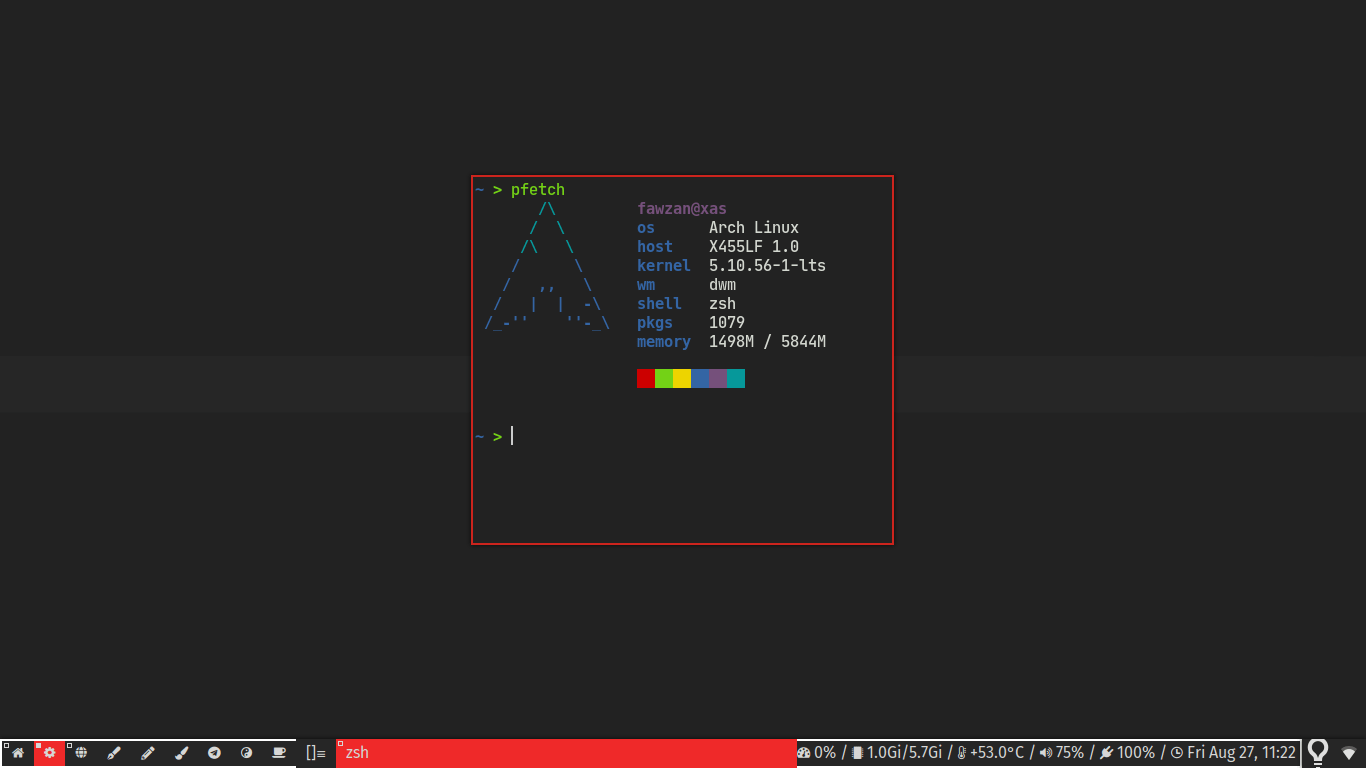Screen dimensions: 1366x768
Task: Click the 'kernel' label in pfetch output
Action: 664,266
